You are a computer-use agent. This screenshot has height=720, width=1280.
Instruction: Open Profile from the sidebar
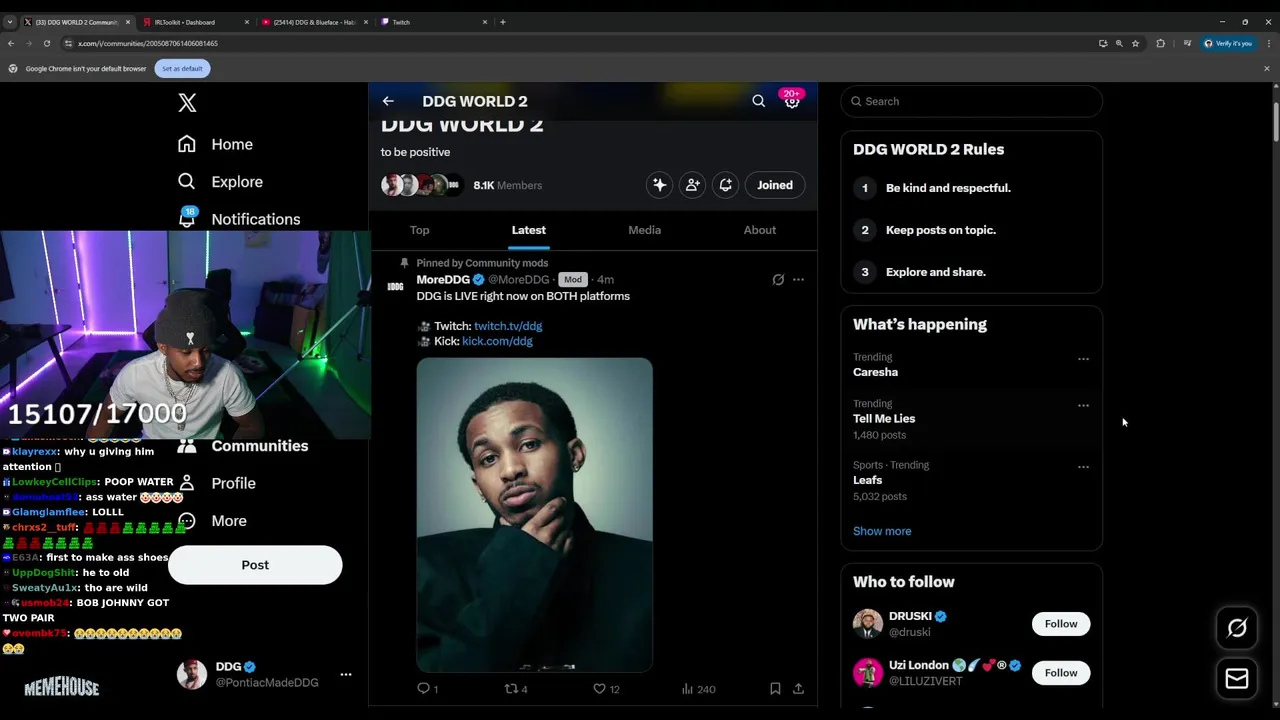(x=233, y=483)
